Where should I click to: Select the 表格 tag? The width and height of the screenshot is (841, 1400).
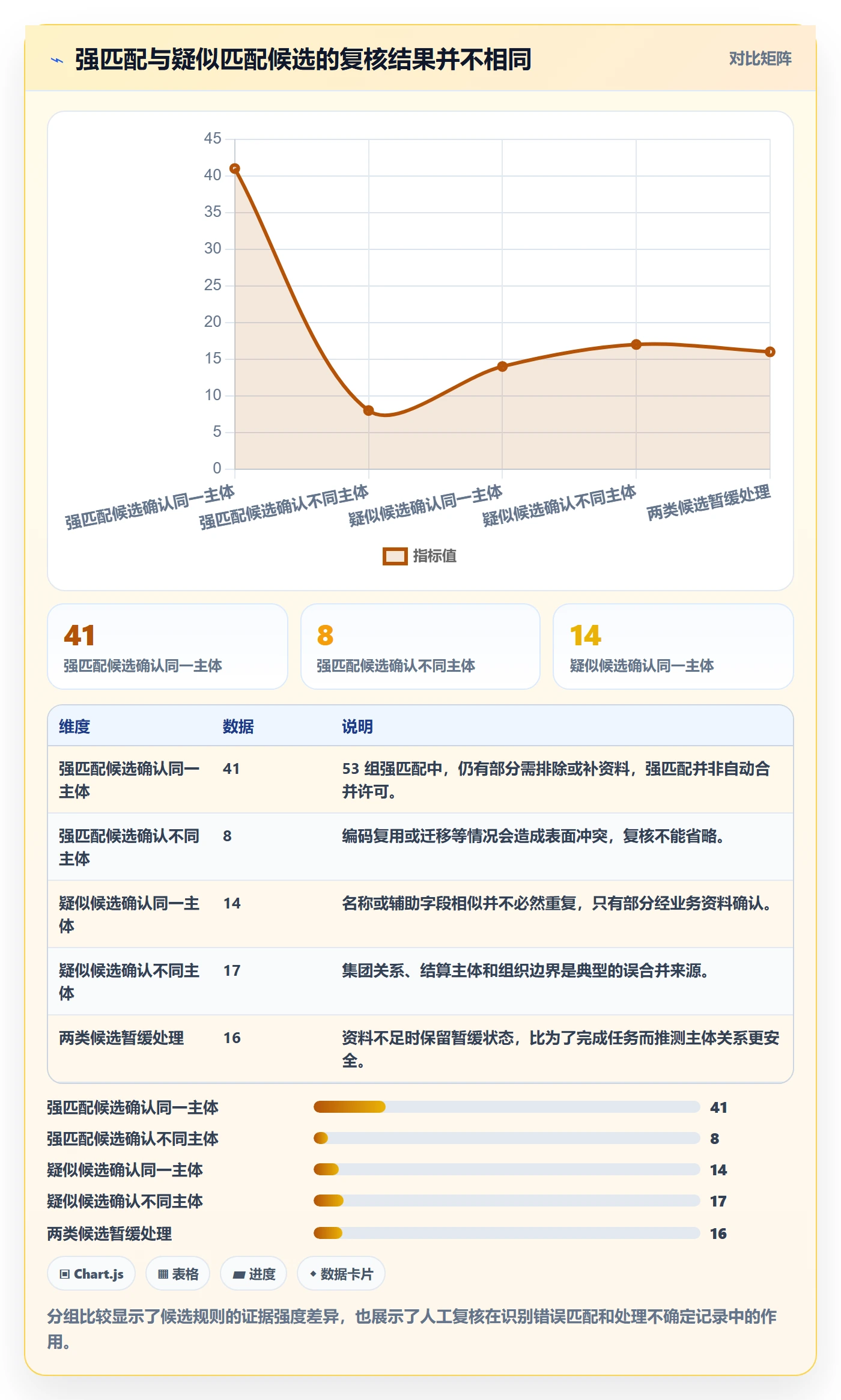click(178, 1274)
